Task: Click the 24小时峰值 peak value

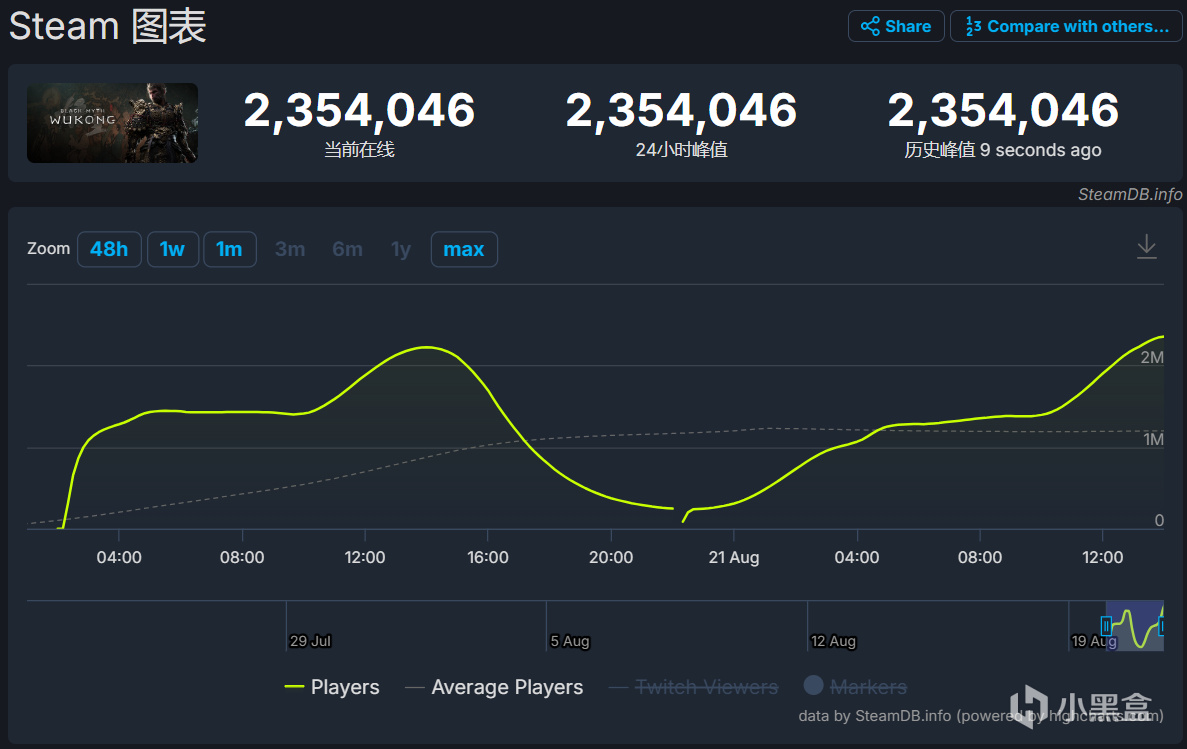Action: pos(681,110)
